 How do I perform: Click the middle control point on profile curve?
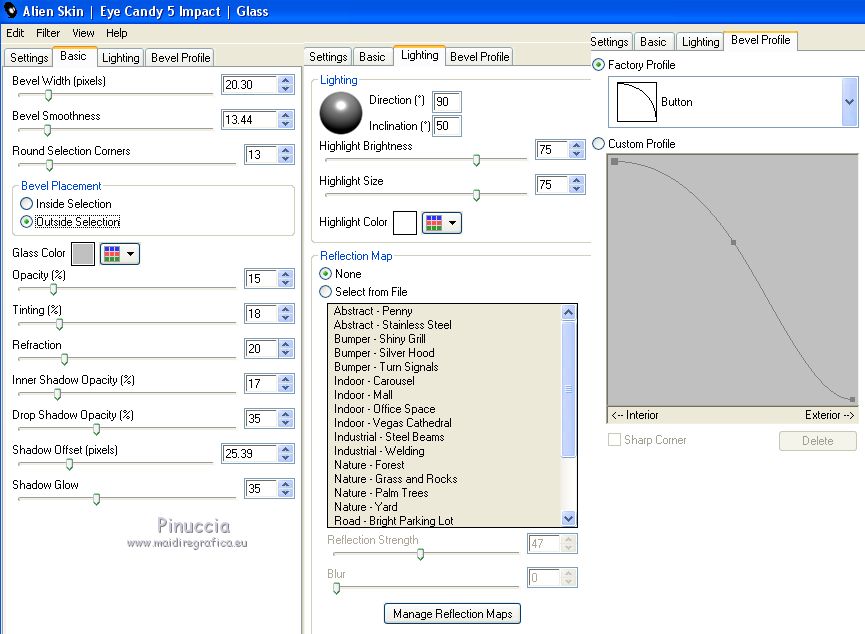point(733,242)
